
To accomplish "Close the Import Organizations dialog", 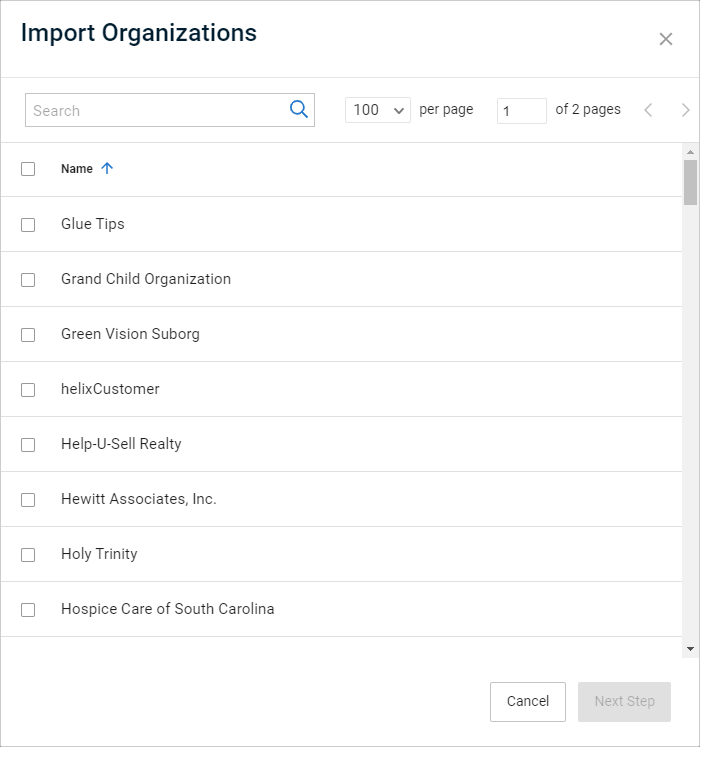I will (666, 39).
